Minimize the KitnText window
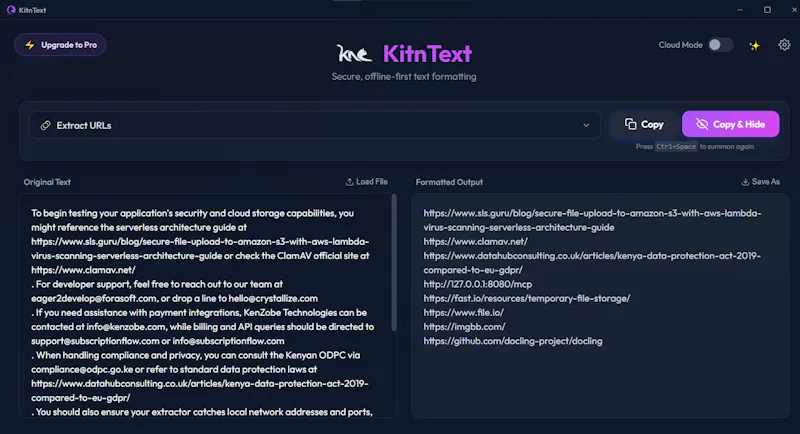The height and width of the screenshot is (434, 800). pos(740,10)
